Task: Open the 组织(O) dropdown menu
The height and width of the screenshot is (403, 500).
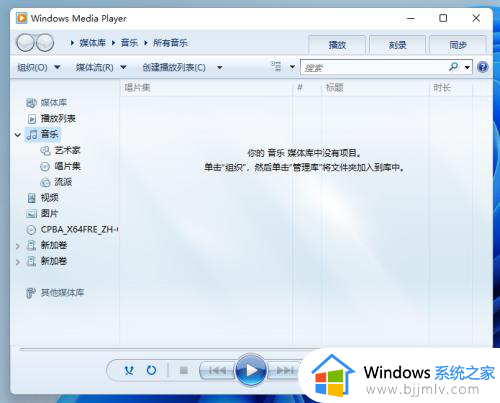Action: tap(39, 68)
